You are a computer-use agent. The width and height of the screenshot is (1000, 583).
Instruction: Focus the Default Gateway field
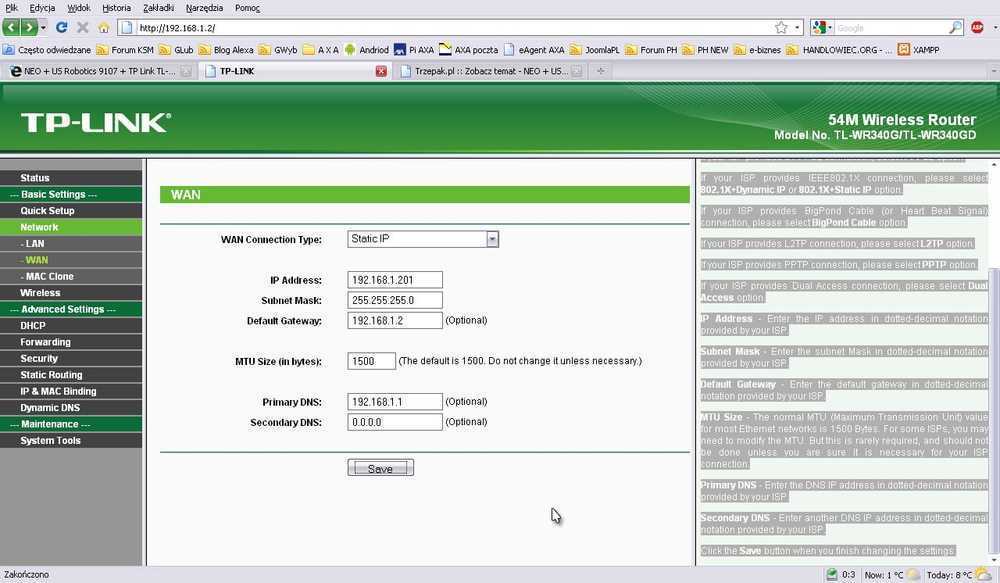(x=395, y=321)
